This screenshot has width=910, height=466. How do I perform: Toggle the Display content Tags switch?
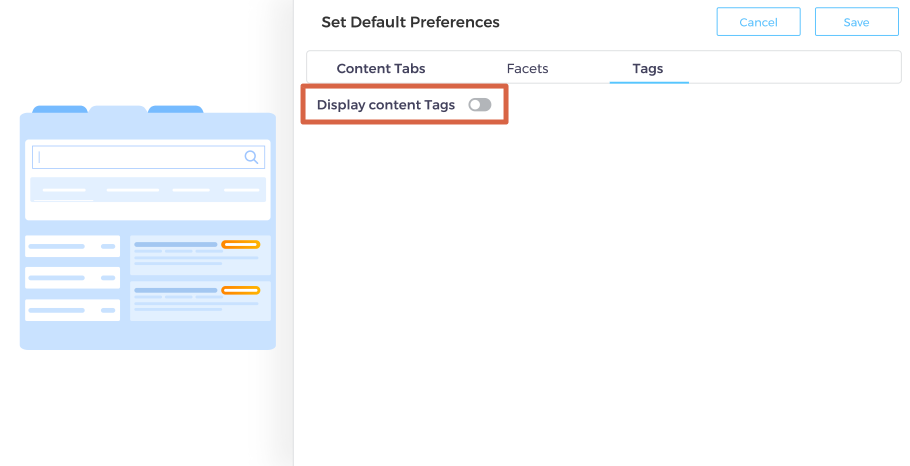tap(480, 105)
